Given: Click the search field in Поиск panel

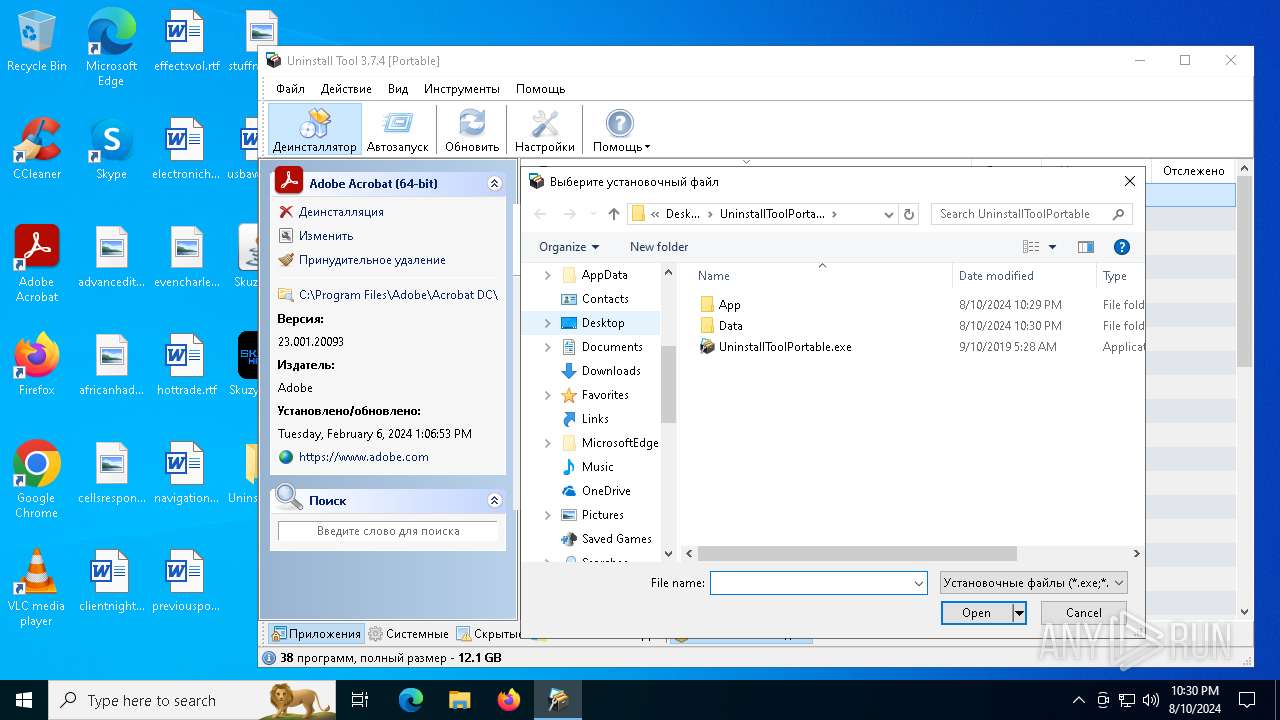Looking at the screenshot, I should pyautogui.click(x=388, y=531).
